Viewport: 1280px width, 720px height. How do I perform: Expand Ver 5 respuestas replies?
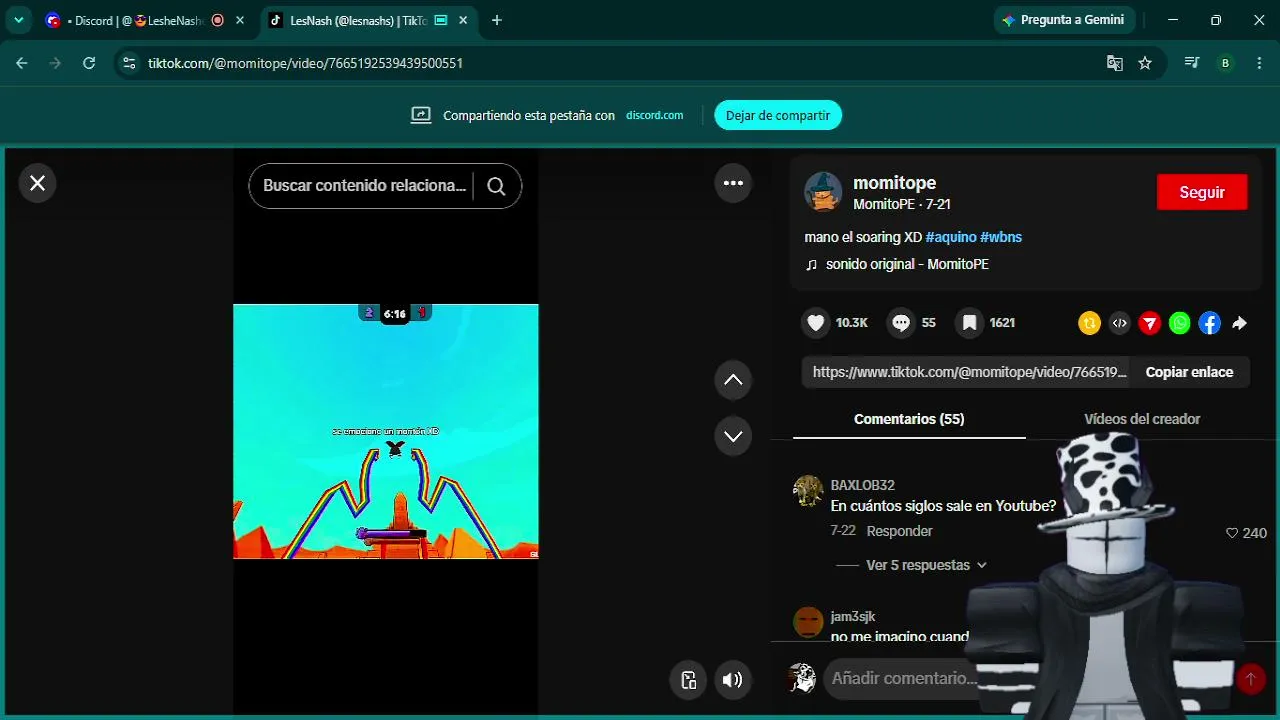tap(926, 565)
